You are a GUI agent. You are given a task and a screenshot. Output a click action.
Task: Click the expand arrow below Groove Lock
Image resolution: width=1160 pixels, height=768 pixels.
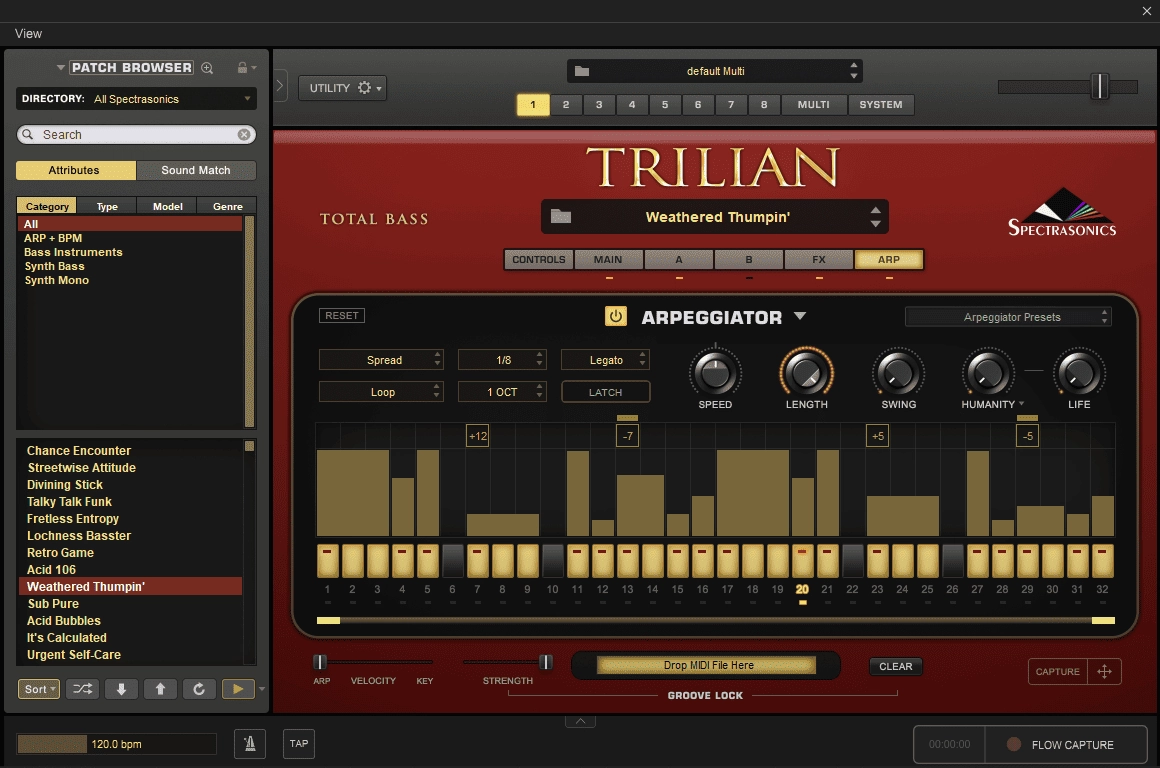click(581, 721)
